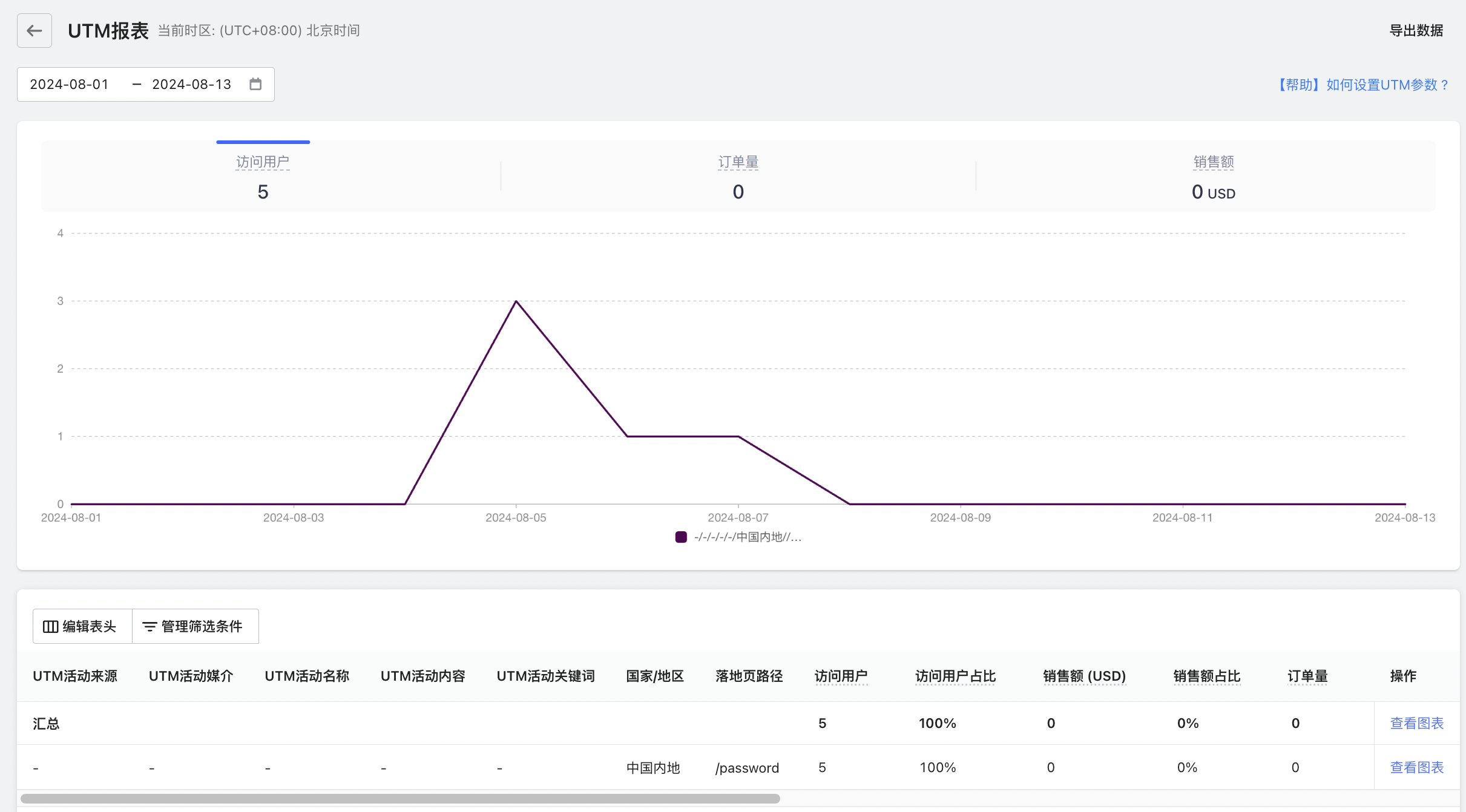
Task: Click 查看图表 link in 汇总 row
Action: coord(1416,723)
